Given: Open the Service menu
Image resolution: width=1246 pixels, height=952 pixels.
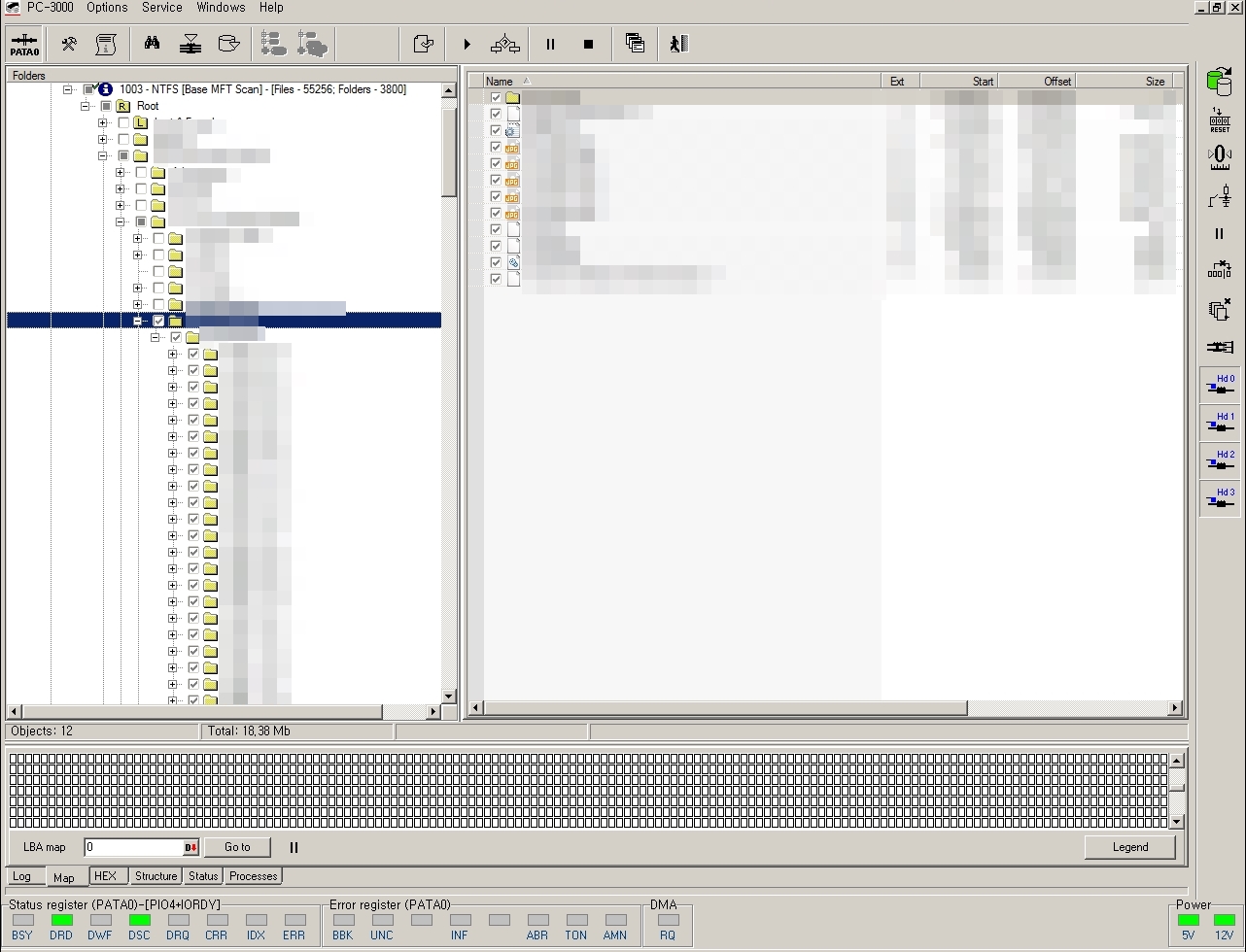Looking at the screenshot, I should [x=162, y=7].
